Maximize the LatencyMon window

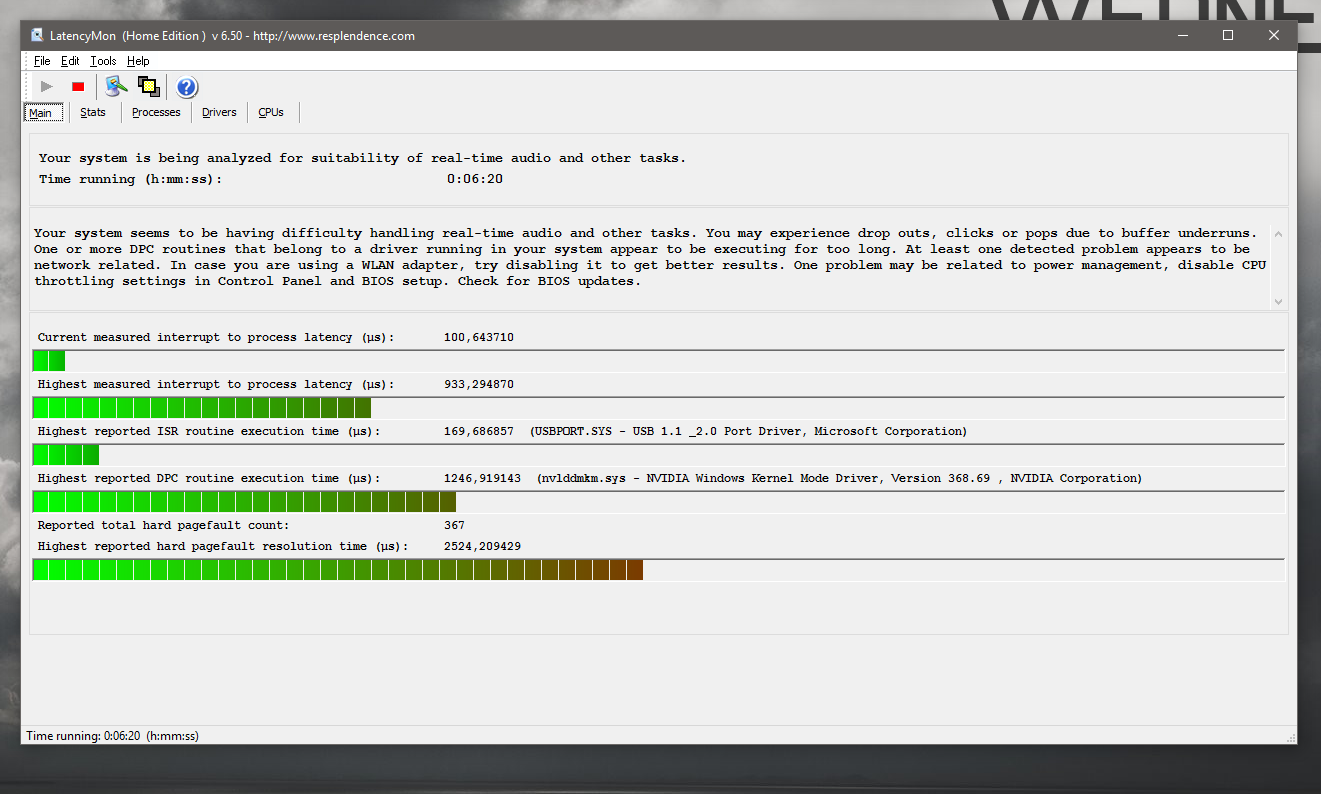coord(1228,35)
